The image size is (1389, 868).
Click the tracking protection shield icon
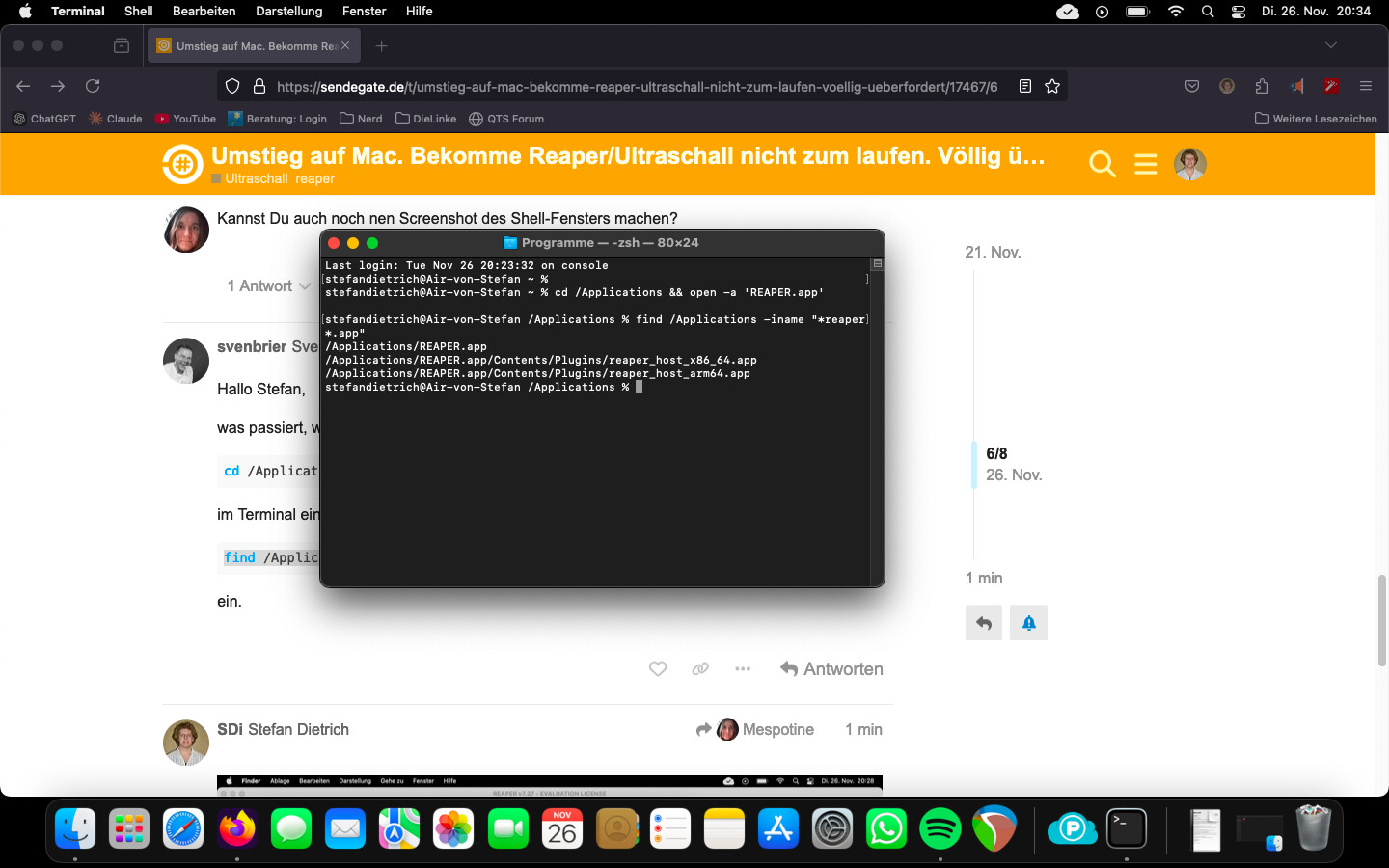(232, 86)
